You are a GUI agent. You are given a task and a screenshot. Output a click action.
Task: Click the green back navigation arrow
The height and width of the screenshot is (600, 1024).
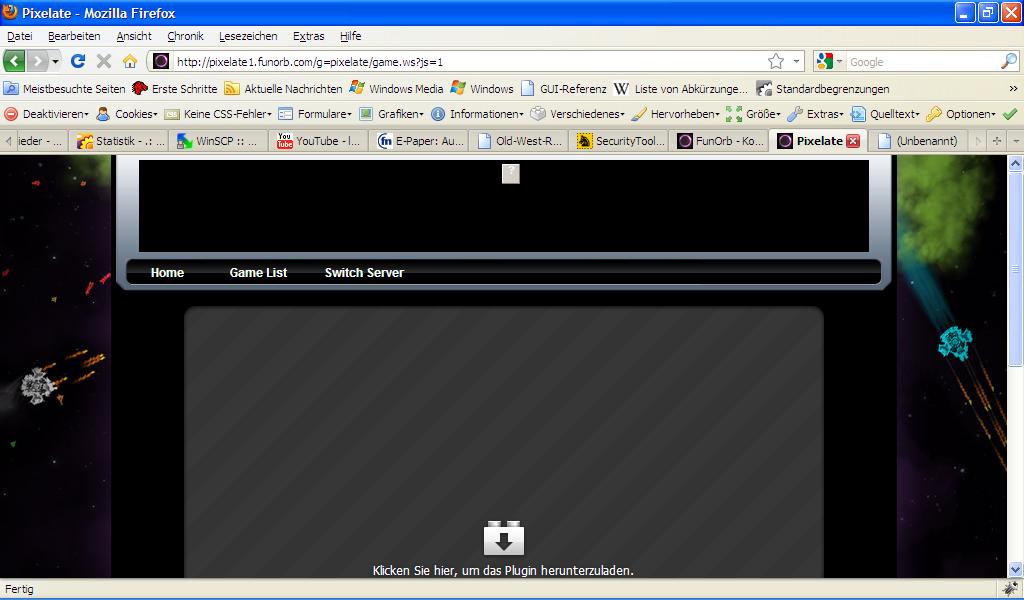14,61
